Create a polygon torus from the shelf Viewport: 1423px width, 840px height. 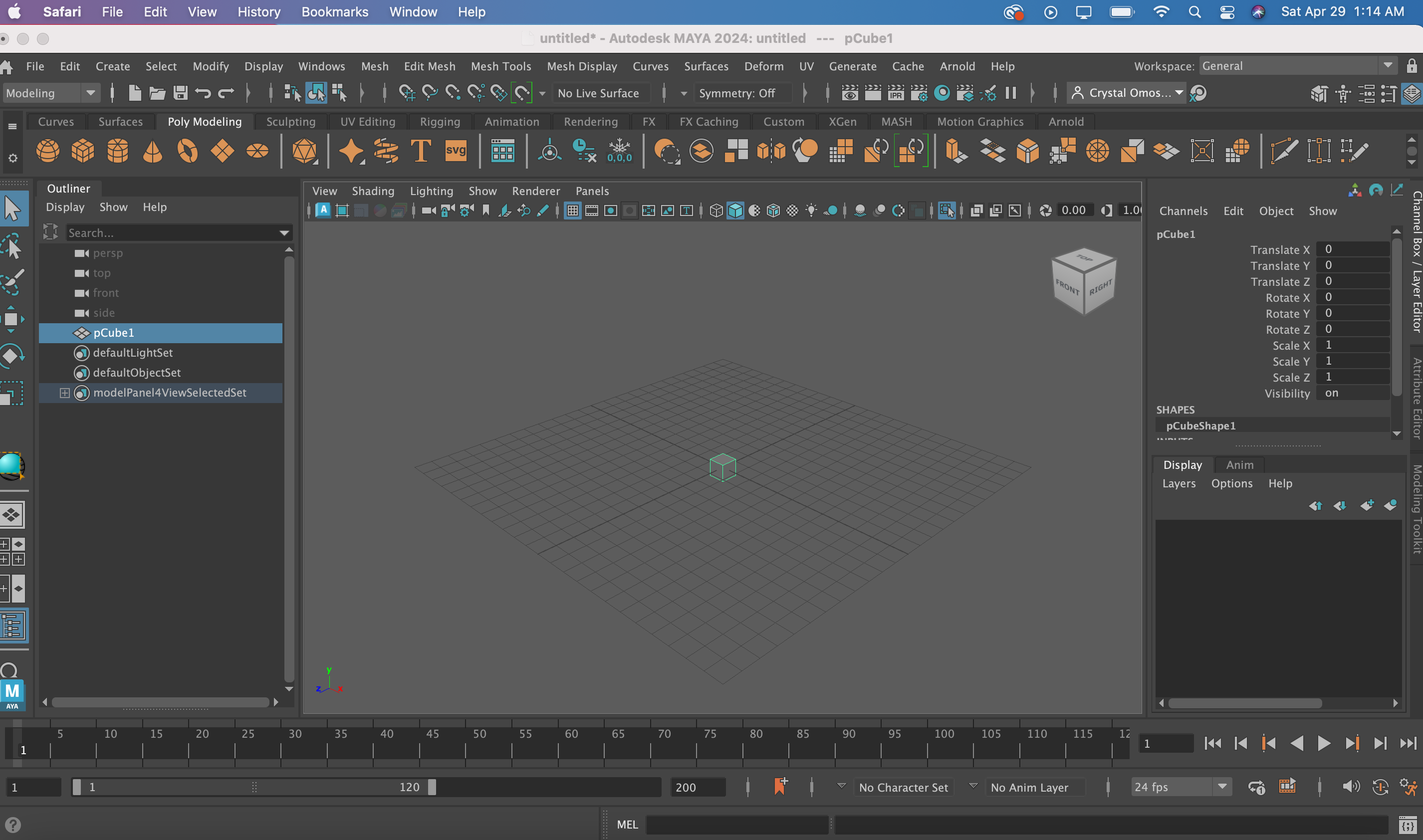pos(188,151)
